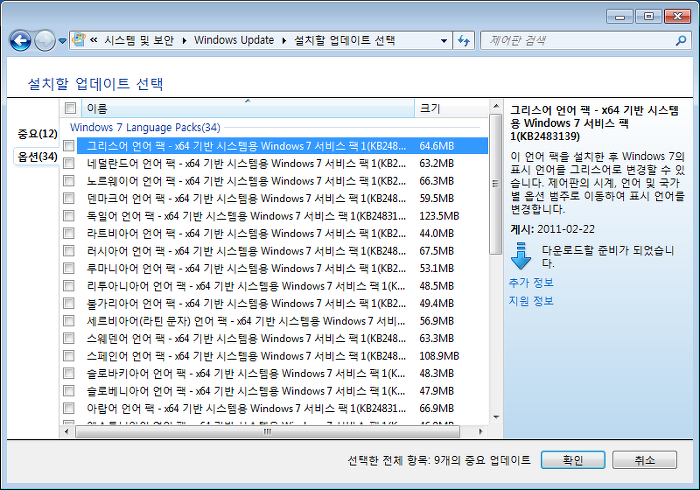Switch to the 옵션(34) tab

point(38,157)
